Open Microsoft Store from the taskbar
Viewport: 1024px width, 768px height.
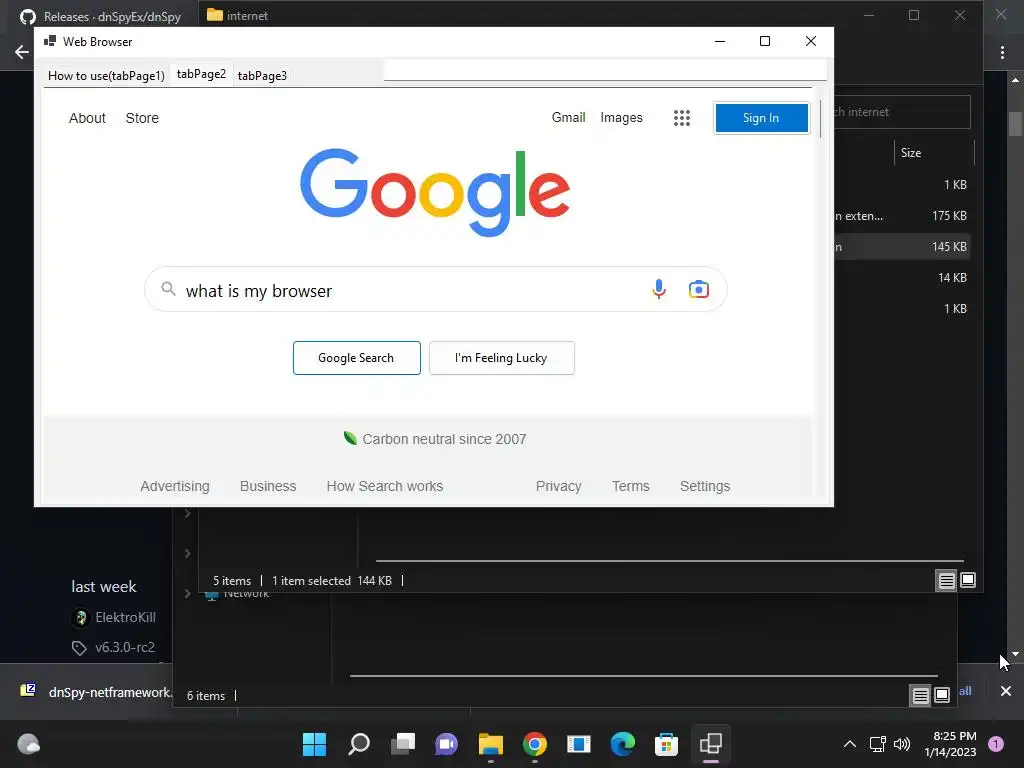pos(666,744)
